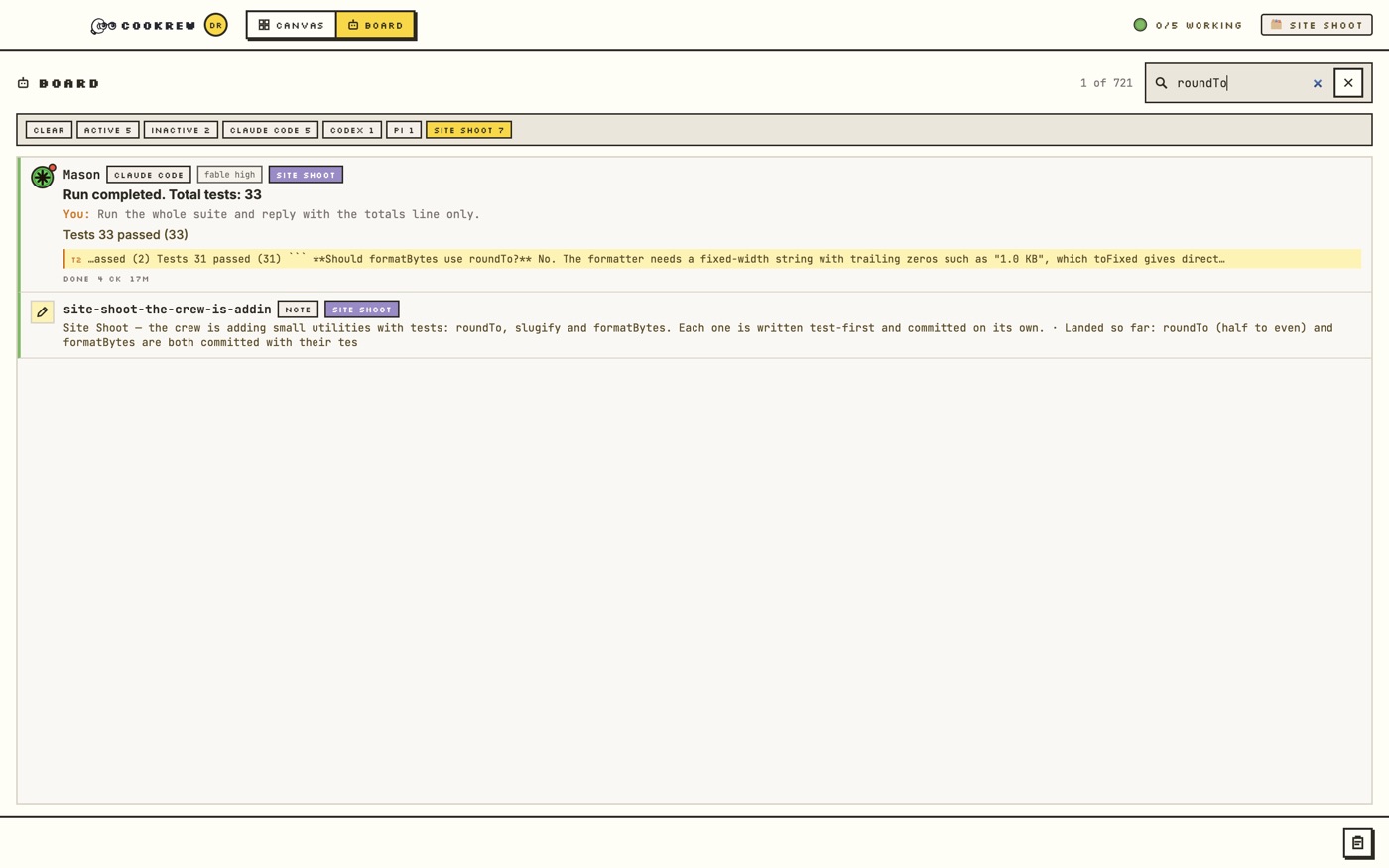
Task: Clear the search text with blue x
Action: (x=1318, y=84)
